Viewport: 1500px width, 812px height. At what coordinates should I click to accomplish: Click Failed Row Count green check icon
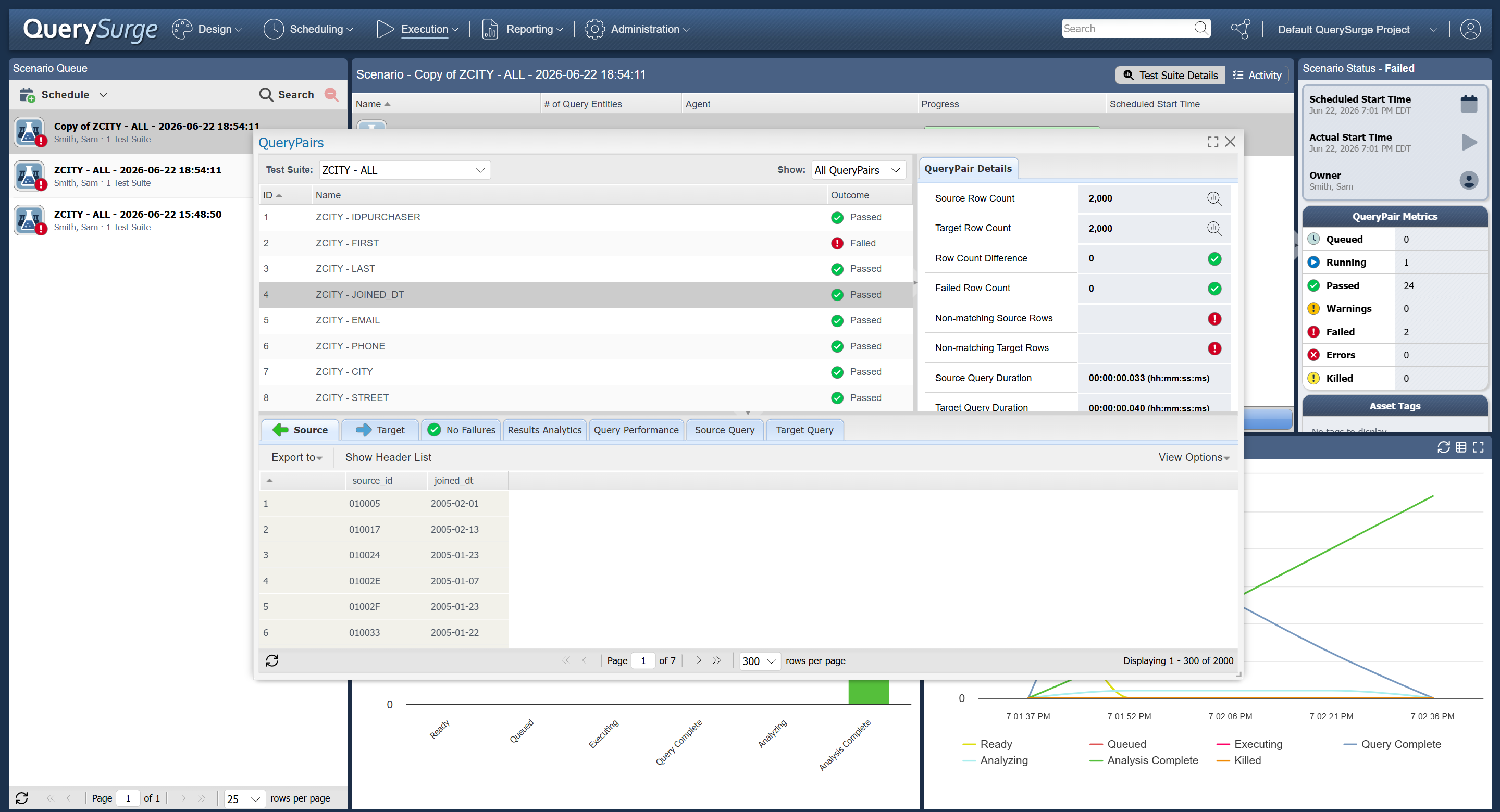point(1214,288)
